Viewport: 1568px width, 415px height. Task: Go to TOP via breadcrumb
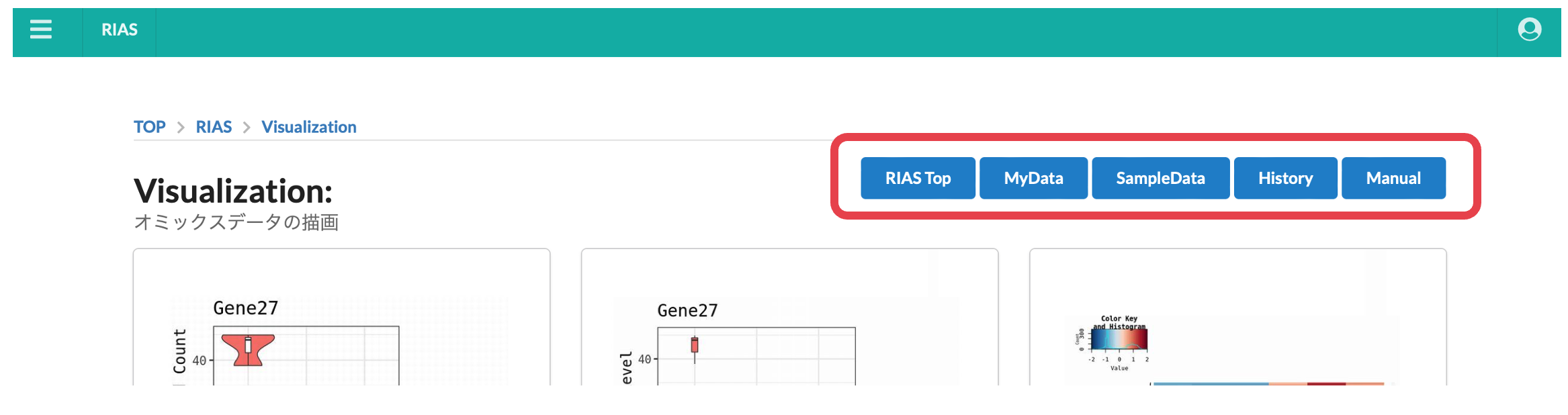(x=149, y=127)
